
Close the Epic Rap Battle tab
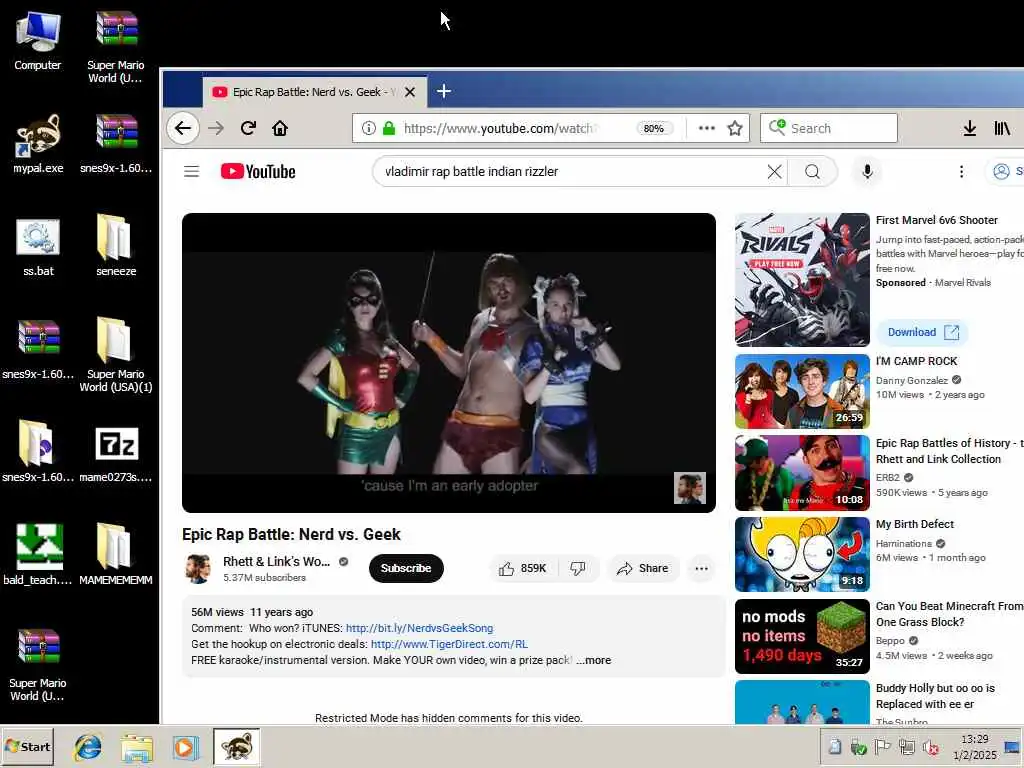[410, 92]
